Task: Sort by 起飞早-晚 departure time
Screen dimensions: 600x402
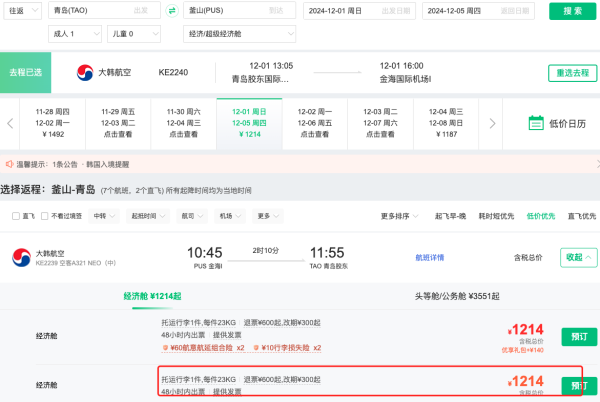Action: pos(450,216)
